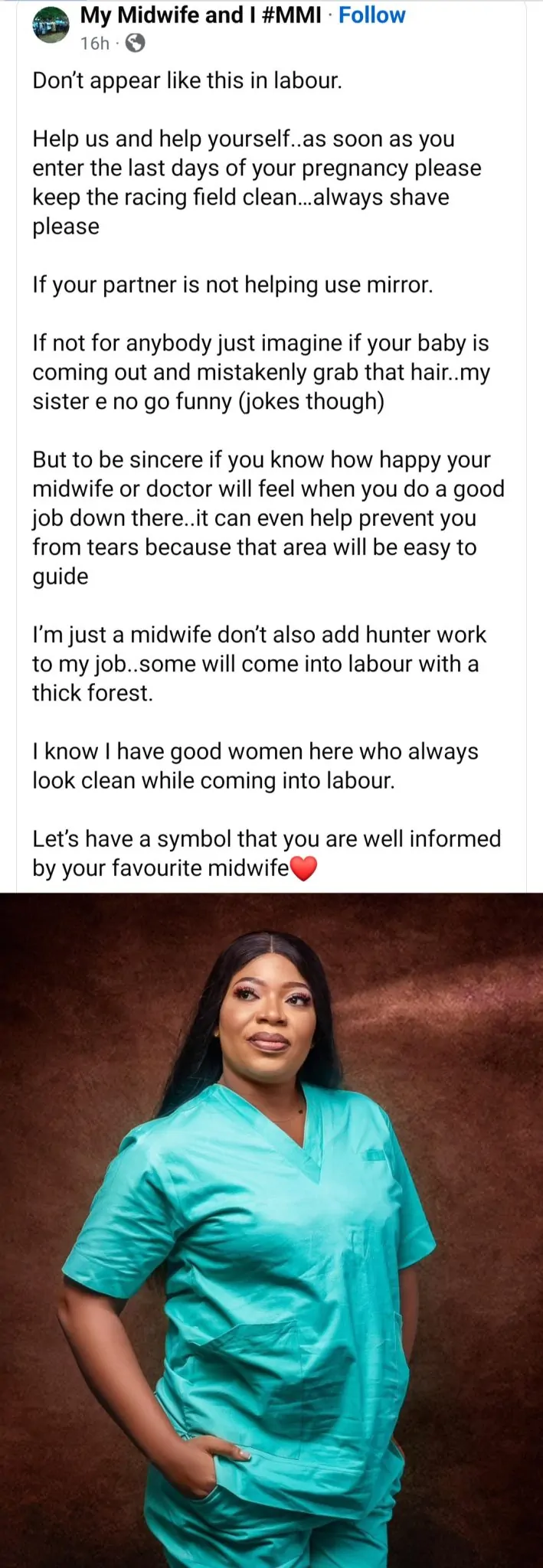This screenshot has width=543, height=1568.
Task: Tap the red heart emoji
Action: click(304, 869)
